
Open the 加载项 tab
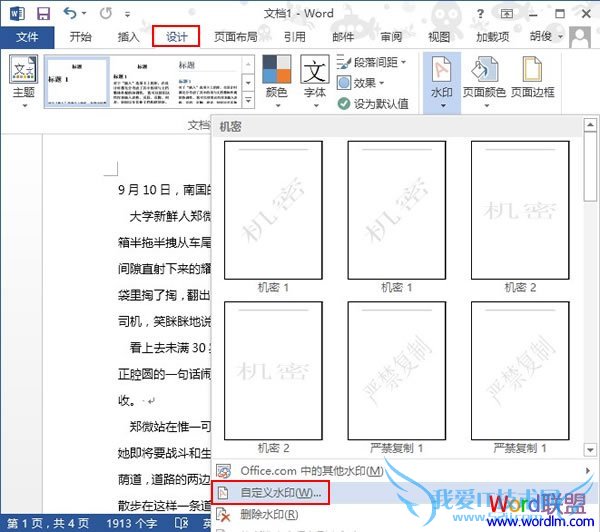(492, 37)
